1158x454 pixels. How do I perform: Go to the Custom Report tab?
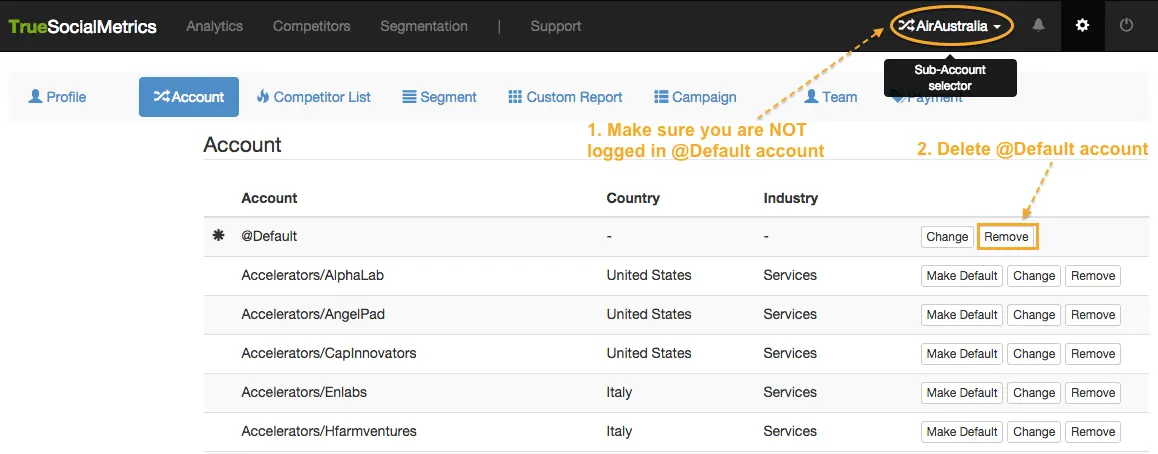(566, 97)
